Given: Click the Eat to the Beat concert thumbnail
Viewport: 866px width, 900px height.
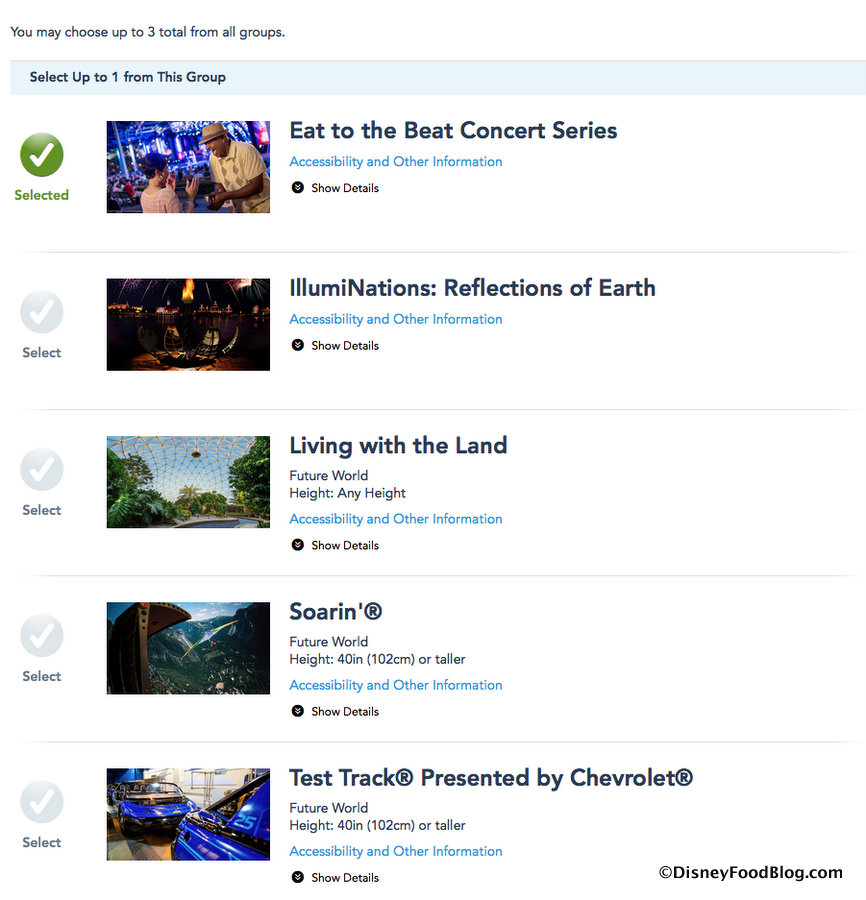Looking at the screenshot, I should coord(188,167).
